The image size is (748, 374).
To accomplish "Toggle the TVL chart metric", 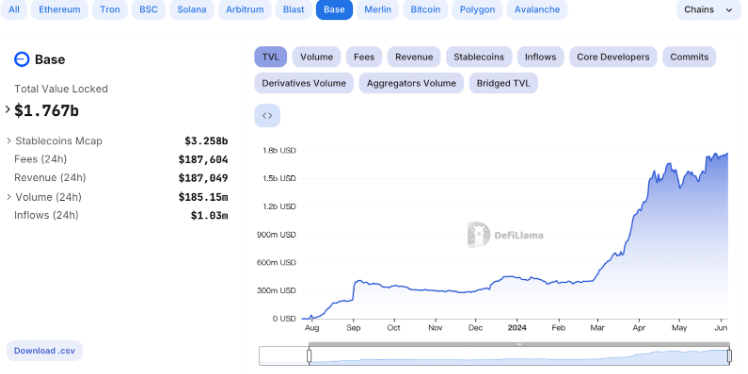I will pyautogui.click(x=270, y=57).
